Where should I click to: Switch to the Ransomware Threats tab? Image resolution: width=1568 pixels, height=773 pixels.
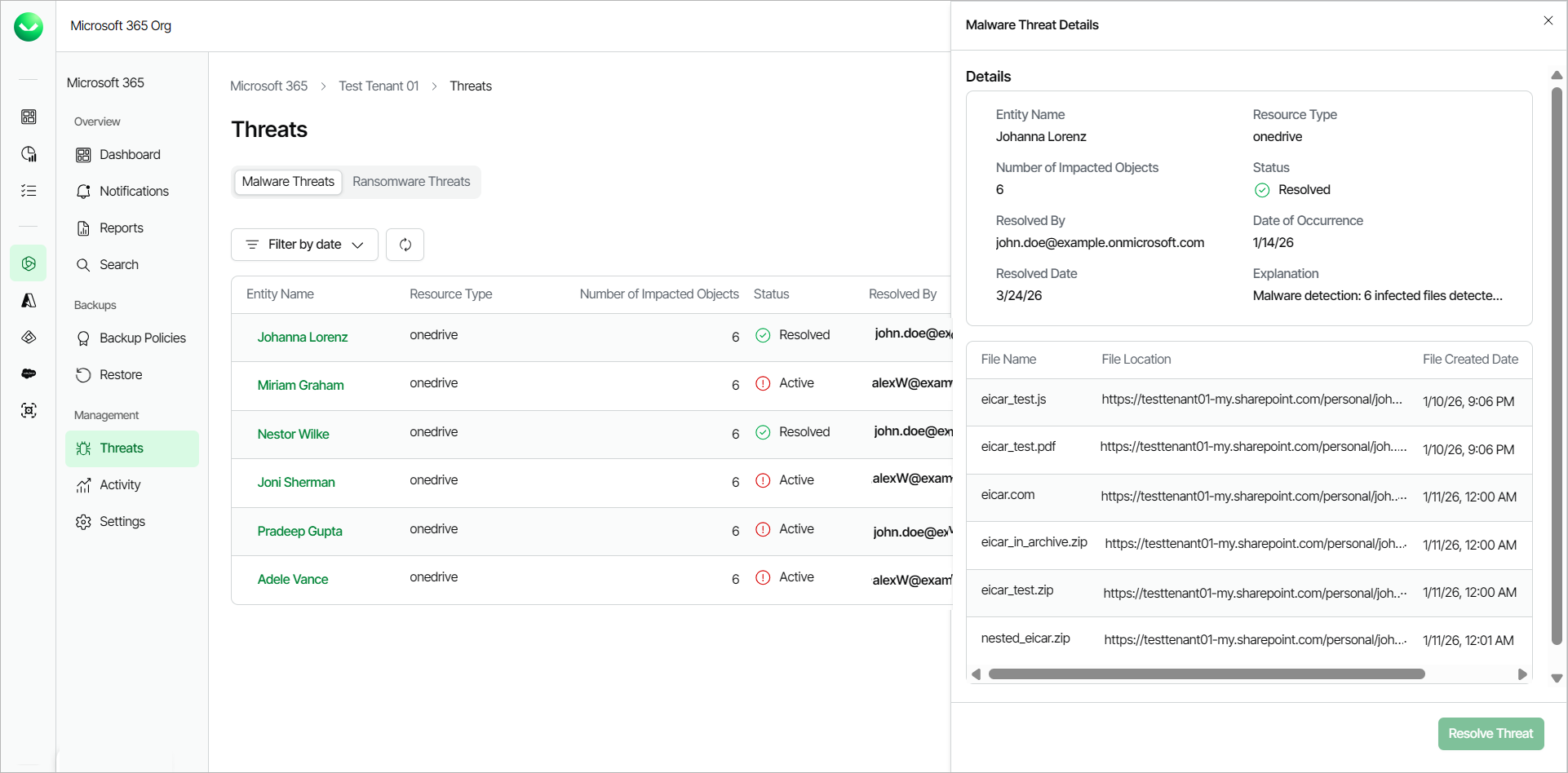coord(411,182)
